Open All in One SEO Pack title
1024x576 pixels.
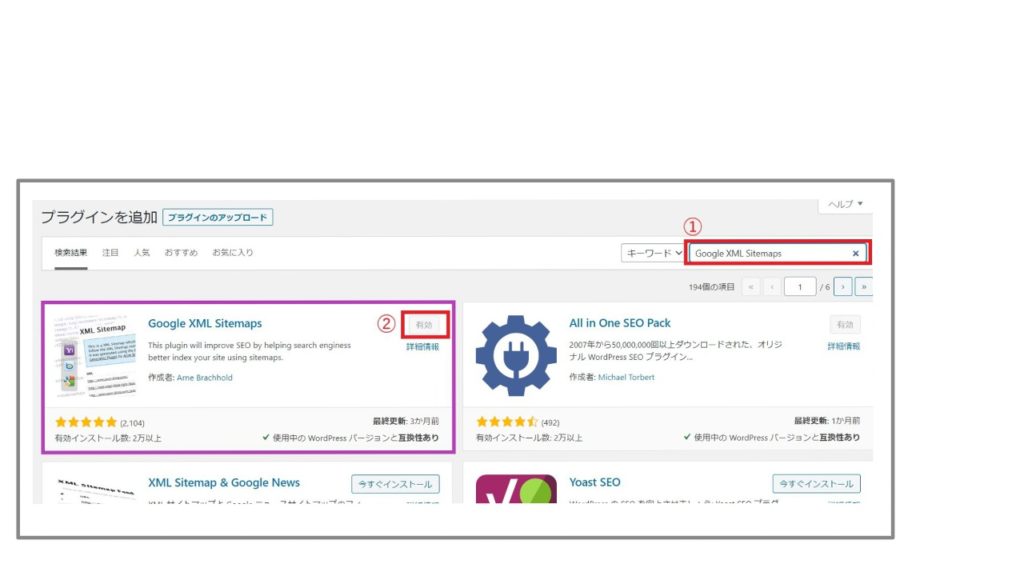620,323
